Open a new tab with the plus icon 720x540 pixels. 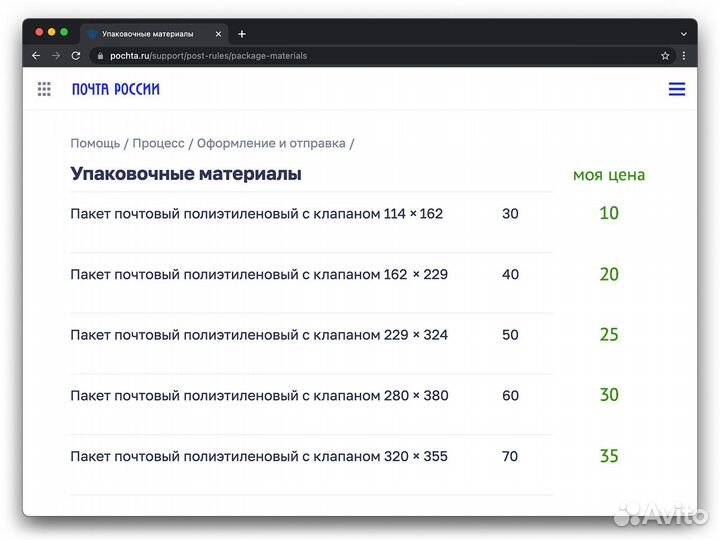[242, 34]
